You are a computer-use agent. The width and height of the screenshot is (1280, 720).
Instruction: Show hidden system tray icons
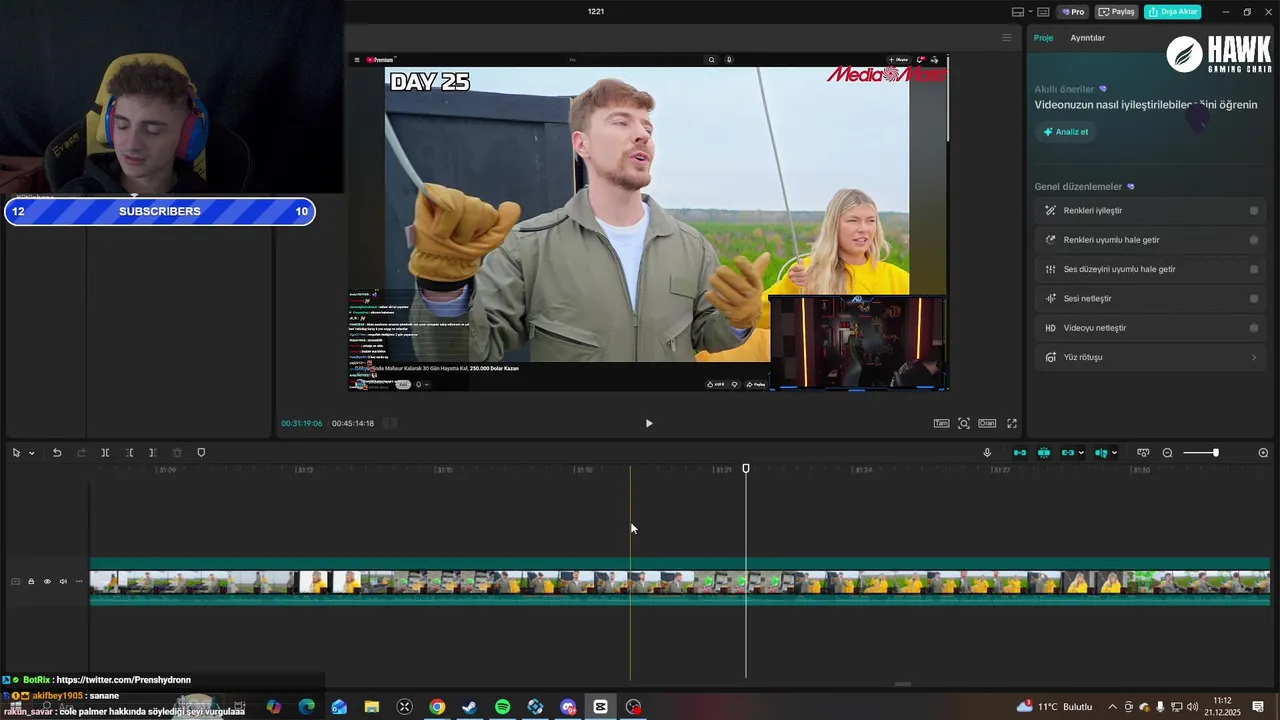coord(1112,707)
